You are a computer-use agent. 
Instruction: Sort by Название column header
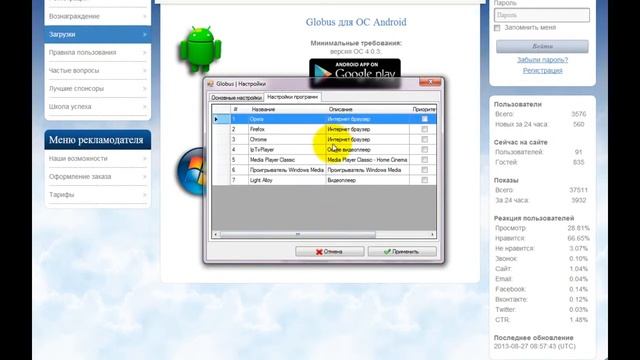coord(287,109)
